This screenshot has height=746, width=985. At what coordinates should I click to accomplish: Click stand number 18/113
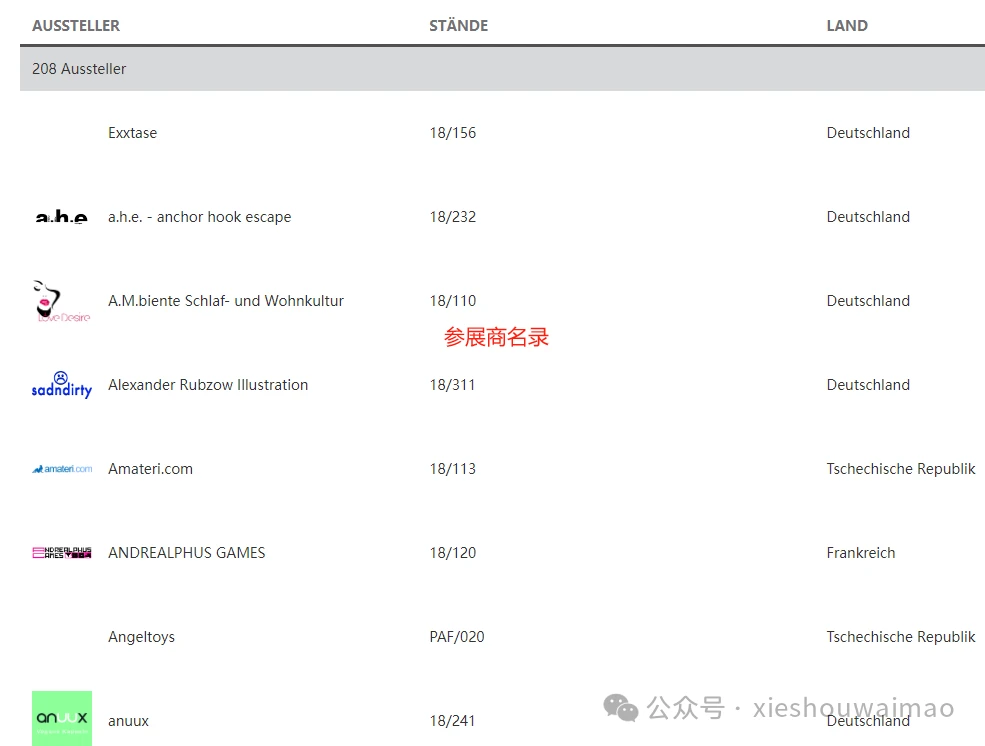click(x=453, y=469)
